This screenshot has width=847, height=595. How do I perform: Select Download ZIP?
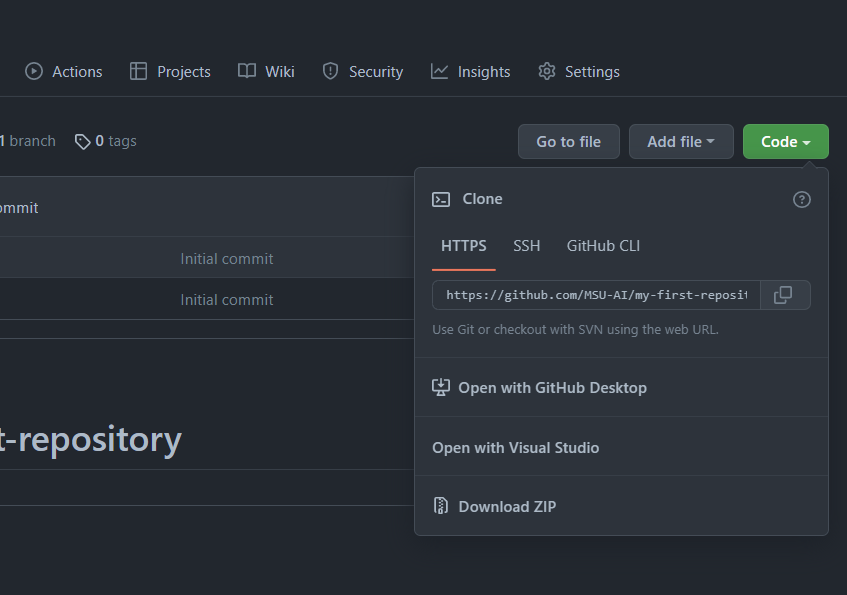tap(621, 506)
